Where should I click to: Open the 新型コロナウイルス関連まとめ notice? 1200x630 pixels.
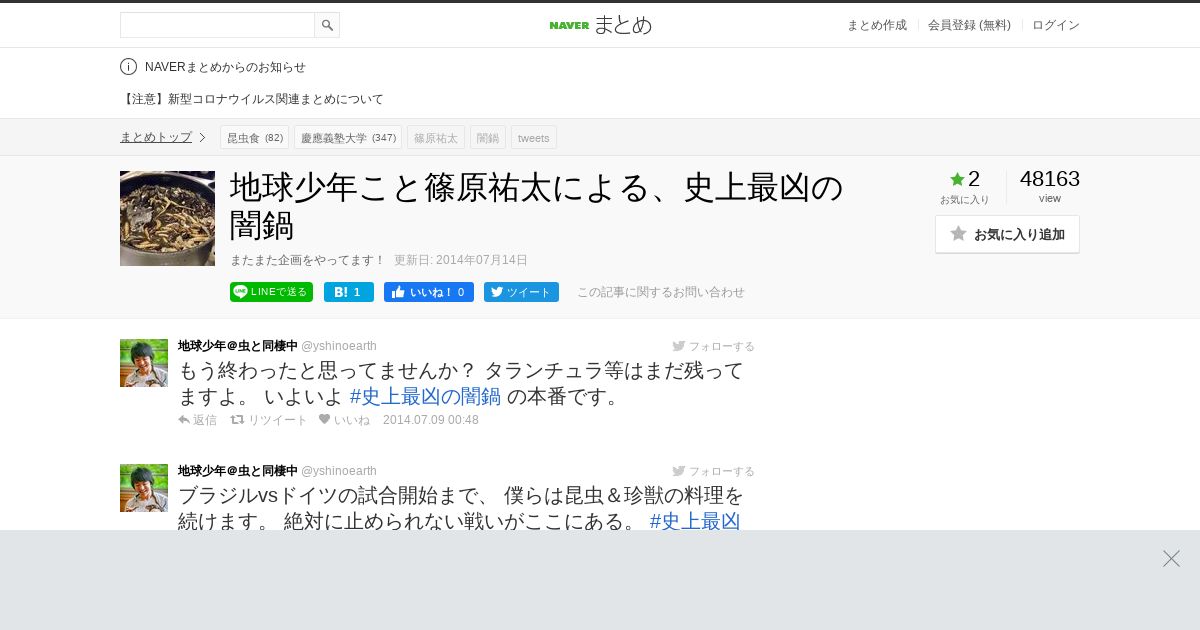[x=252, y=99]
